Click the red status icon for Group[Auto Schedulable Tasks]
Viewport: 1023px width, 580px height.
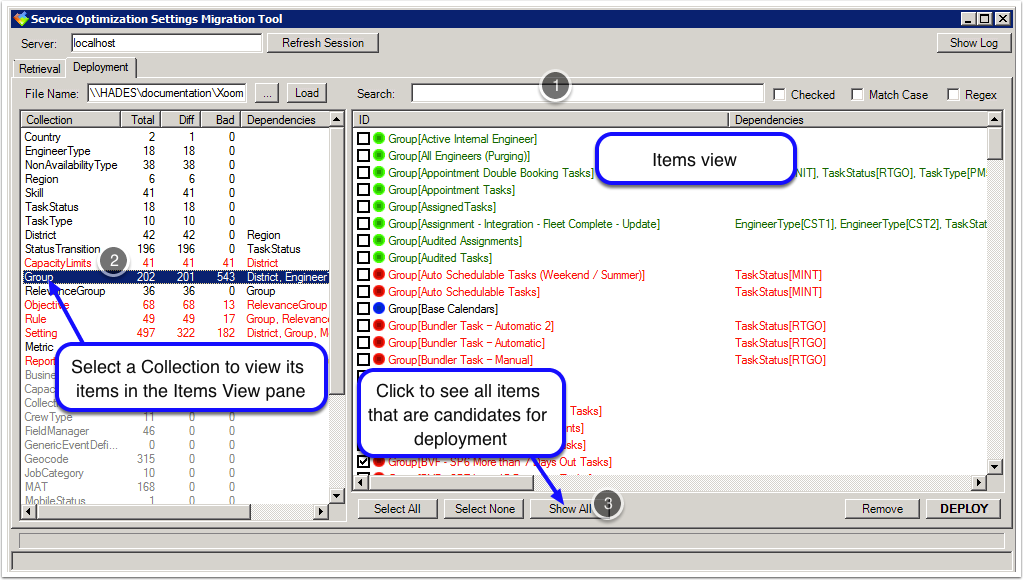coord(379,292)
